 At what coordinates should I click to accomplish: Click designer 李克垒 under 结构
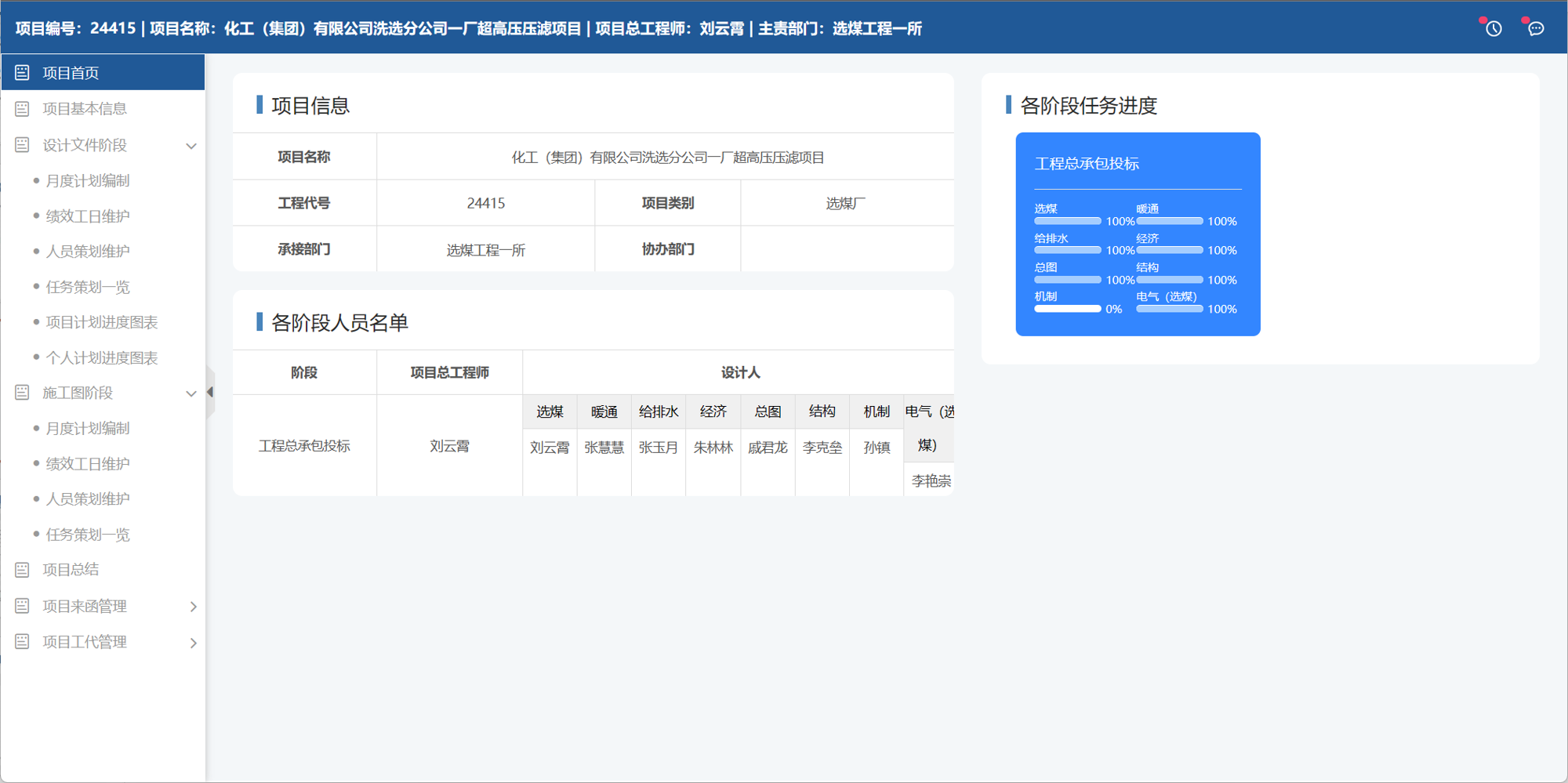click(822, 448)
